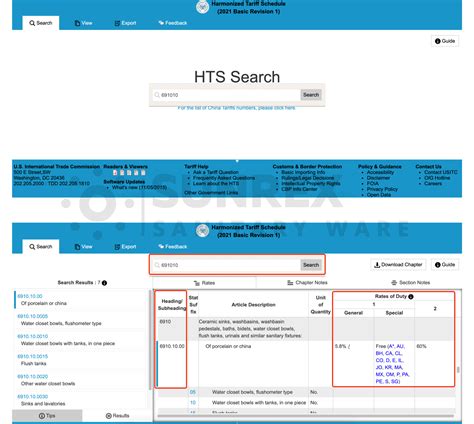Select result 6910.10.0010 Water closet bowls with tanks
Screen dimensions: 474x424
click(x=81, y=340)
